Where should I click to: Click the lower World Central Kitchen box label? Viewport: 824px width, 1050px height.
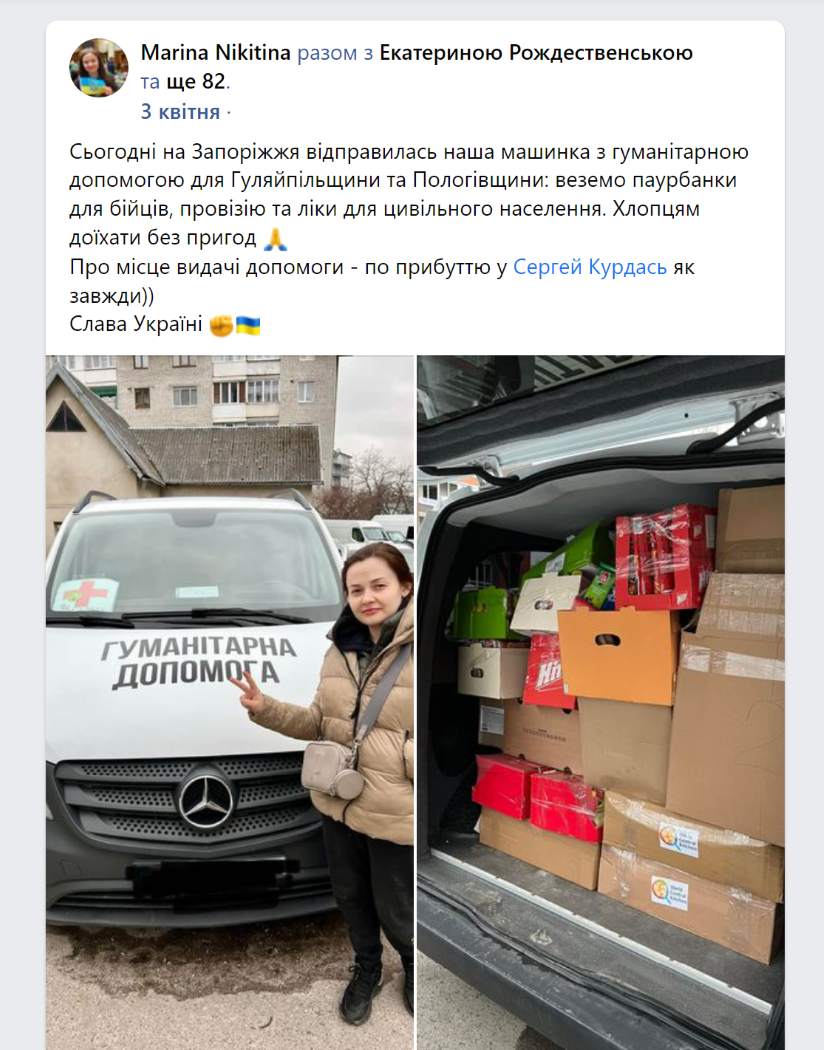(669, 893)
